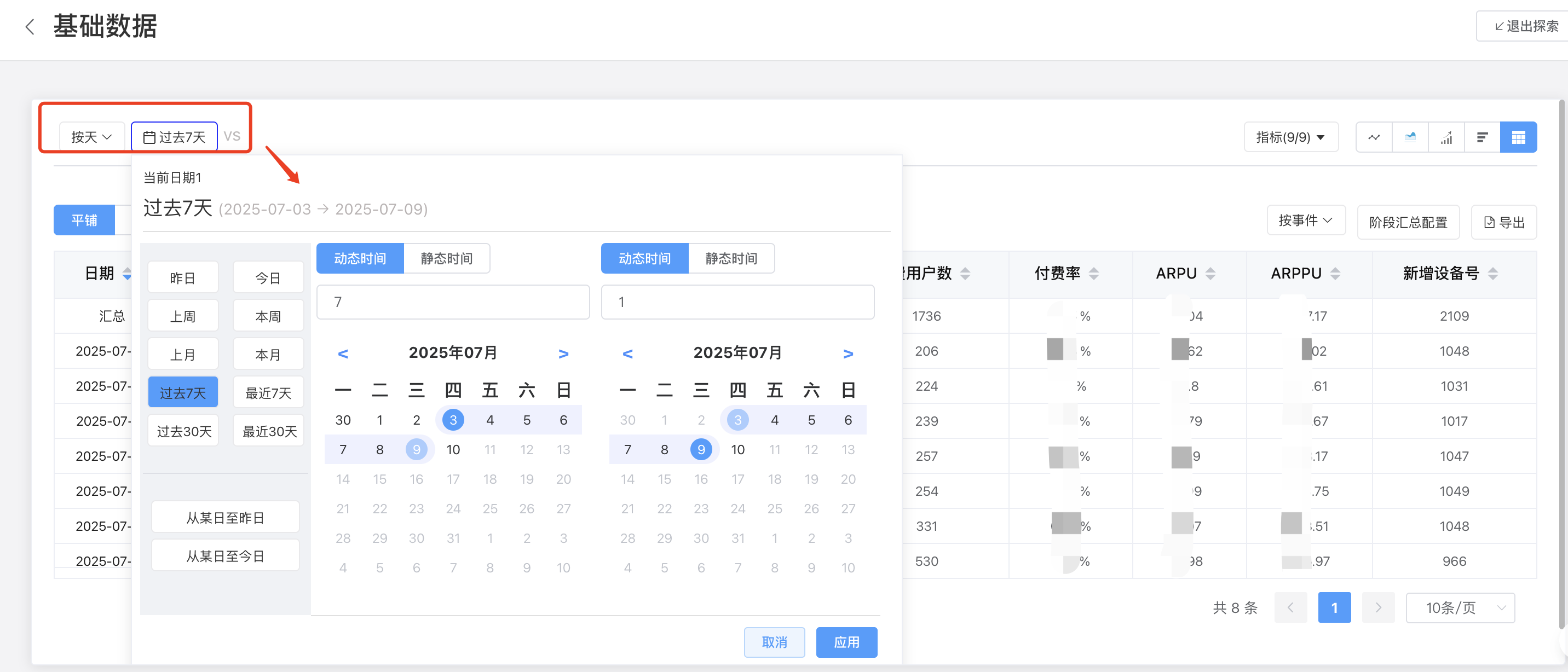The height and width of the screenshot is (672, 1568).
Task: Choose 过去7天 preset
Action: click(183, 393)
